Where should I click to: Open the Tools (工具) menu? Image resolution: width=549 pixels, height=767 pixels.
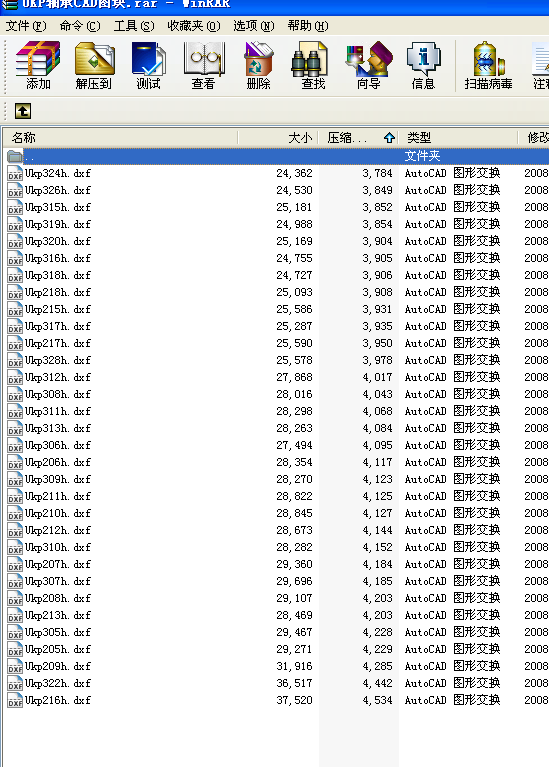pos(134,25)
